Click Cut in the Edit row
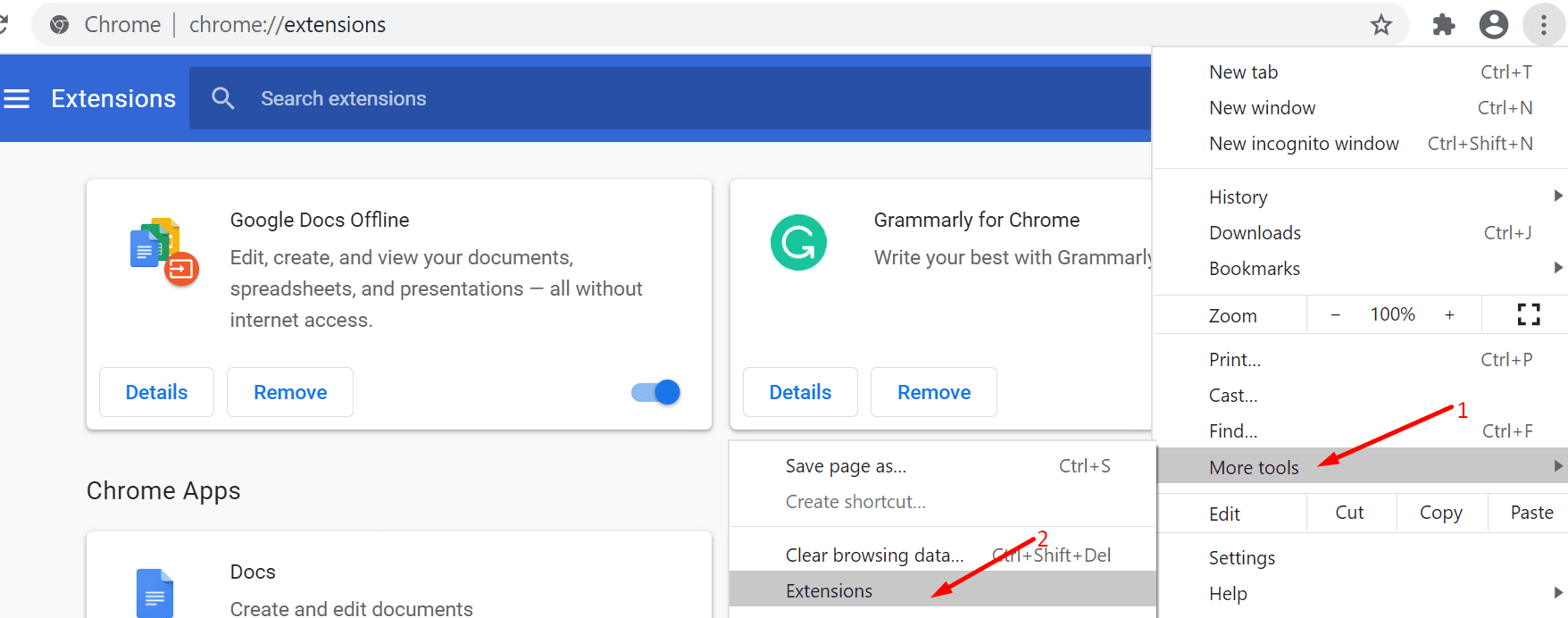Image resolution: width=1568 pixels, height=618 pixels. pos(1350,513)
